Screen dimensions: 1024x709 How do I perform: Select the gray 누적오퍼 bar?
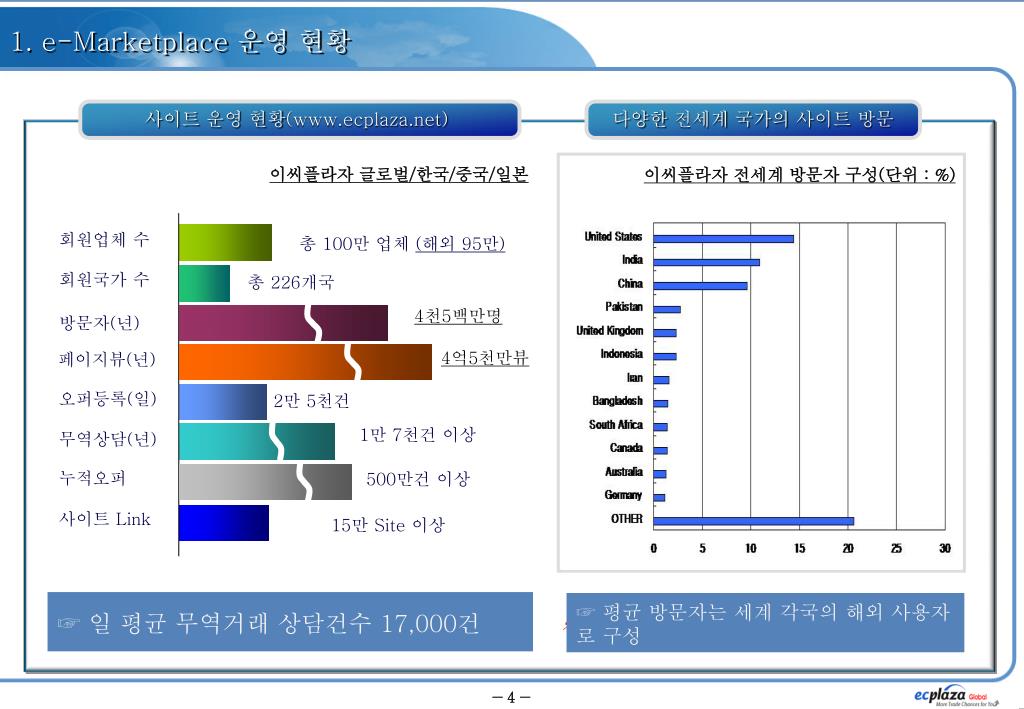click(x=265, y=481)
